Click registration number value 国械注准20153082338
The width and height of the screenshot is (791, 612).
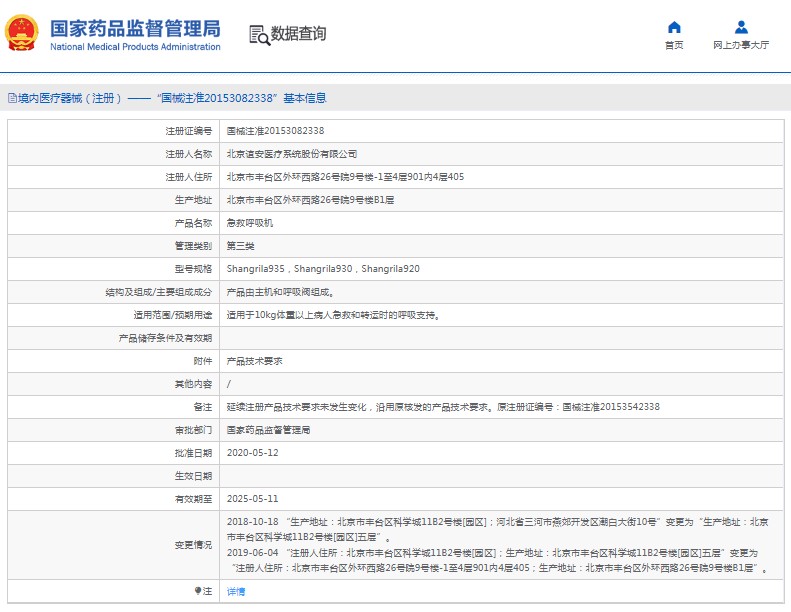coord(275,131)
